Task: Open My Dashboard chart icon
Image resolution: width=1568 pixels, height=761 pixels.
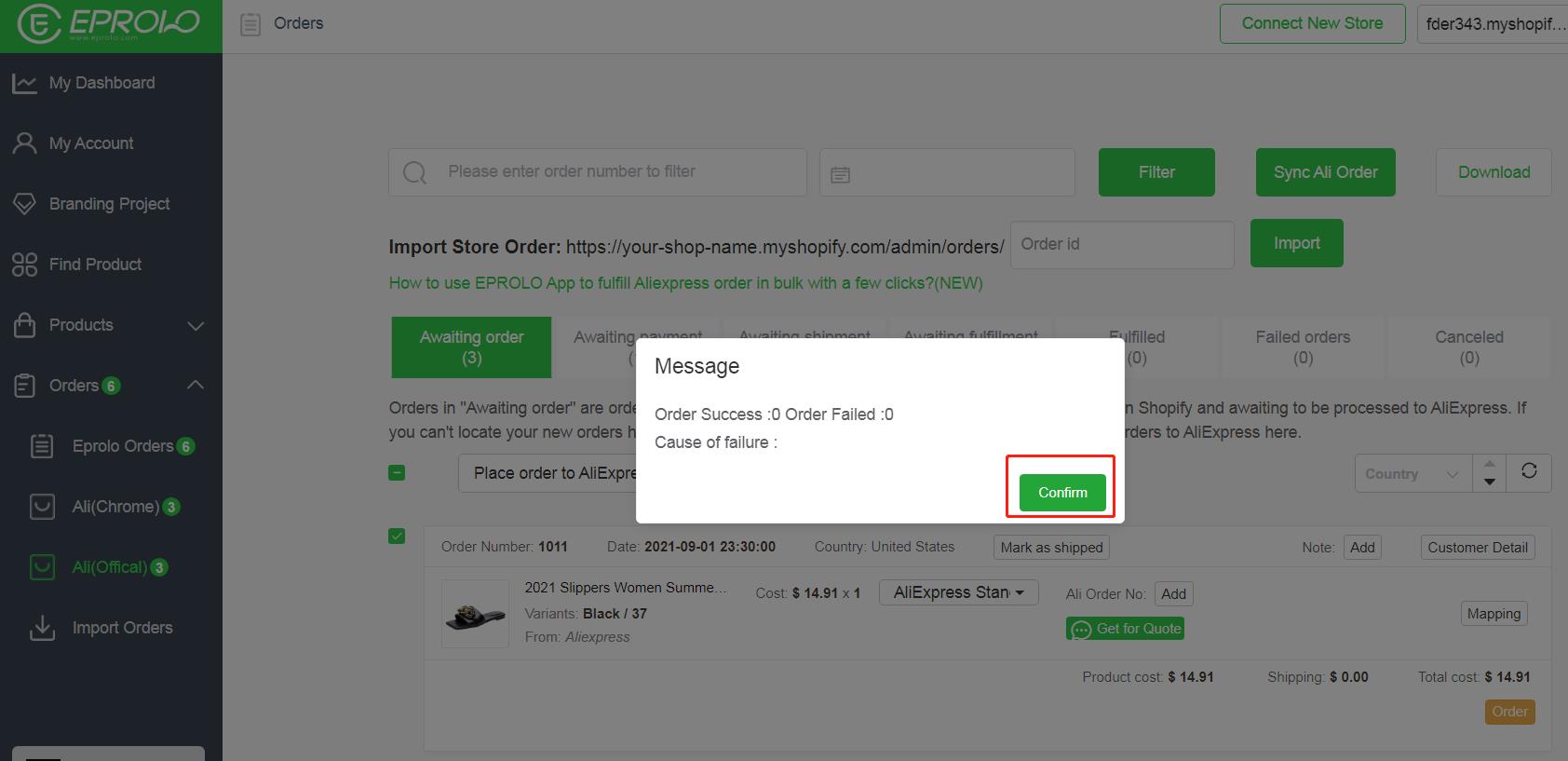Action: pos(24,83)
